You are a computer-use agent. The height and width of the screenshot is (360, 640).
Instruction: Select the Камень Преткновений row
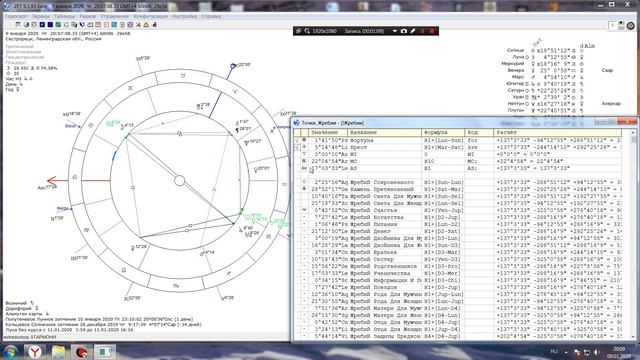click(458, 189)
